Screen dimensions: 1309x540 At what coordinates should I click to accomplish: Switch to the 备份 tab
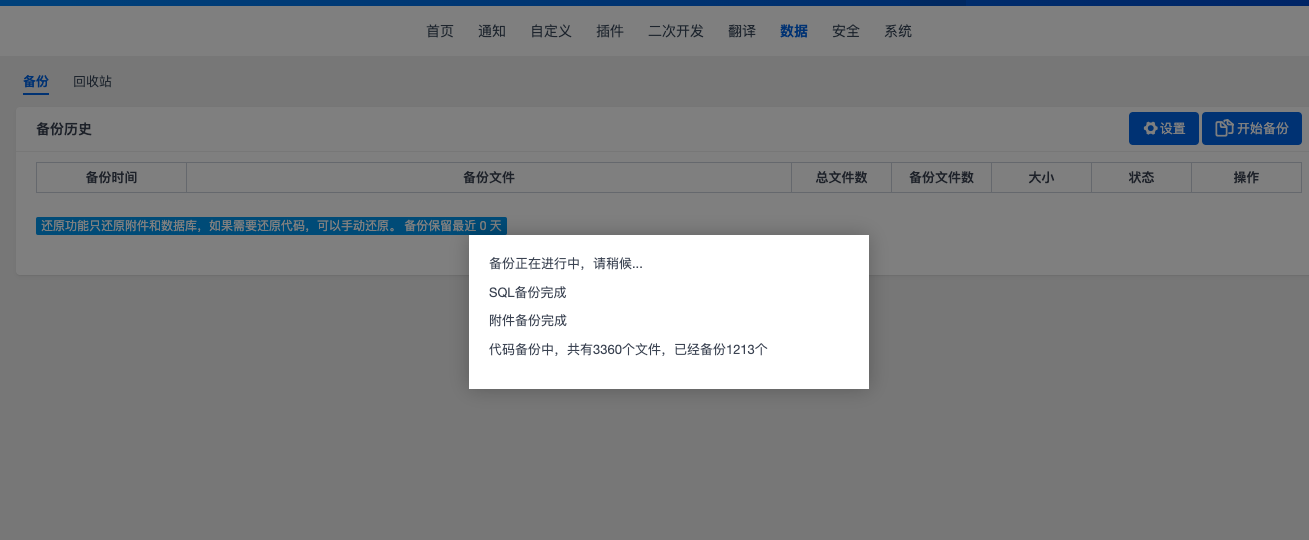click(x=36, y=82)
